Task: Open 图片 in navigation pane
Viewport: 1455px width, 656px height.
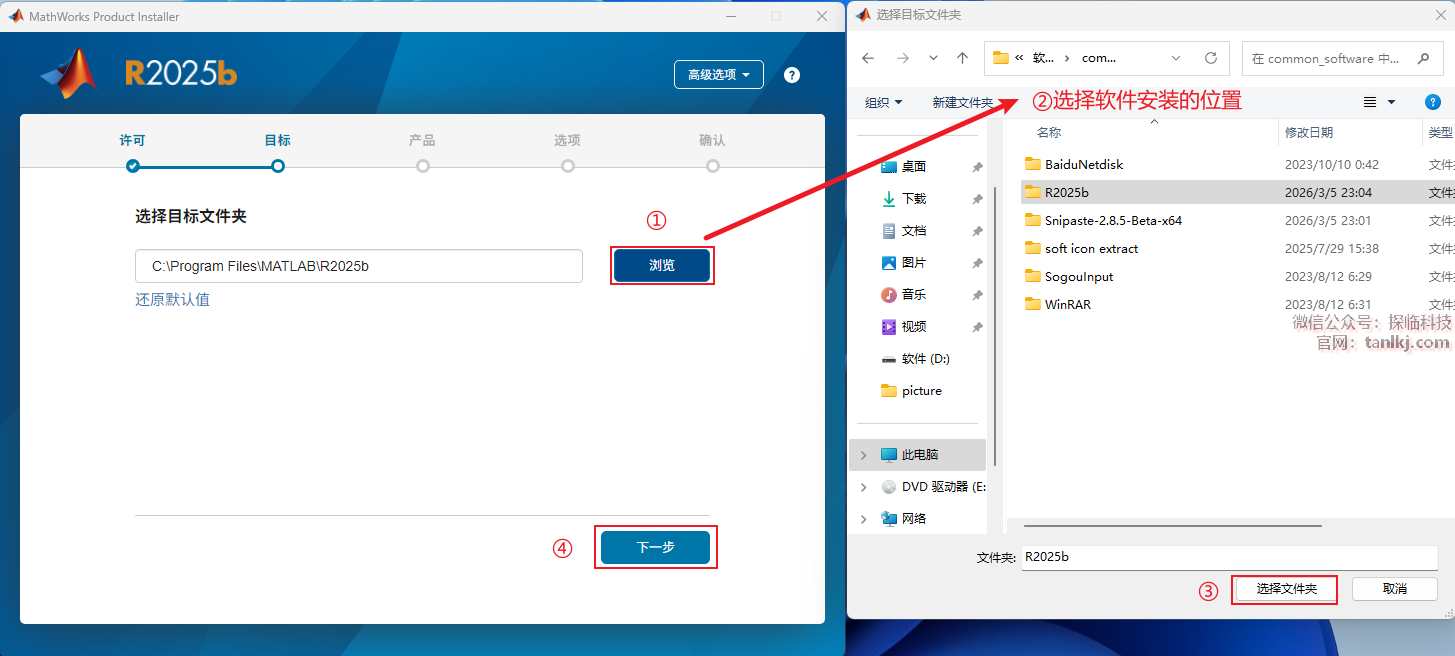Action: coord(914,263)
